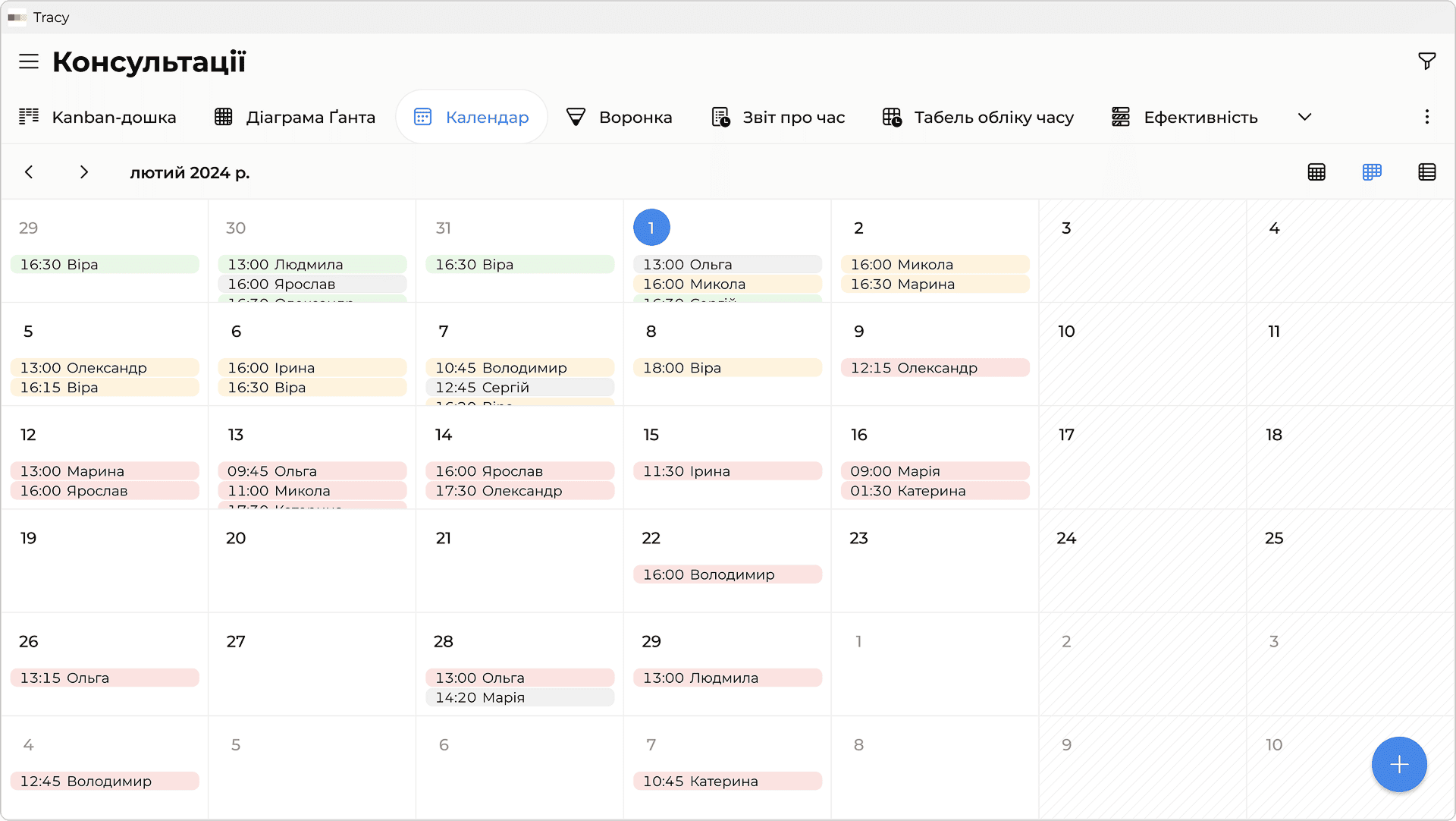This screenshot has width=1456, height=821.
Task: Add new consultation with plus button
Action: (1399, 764)
